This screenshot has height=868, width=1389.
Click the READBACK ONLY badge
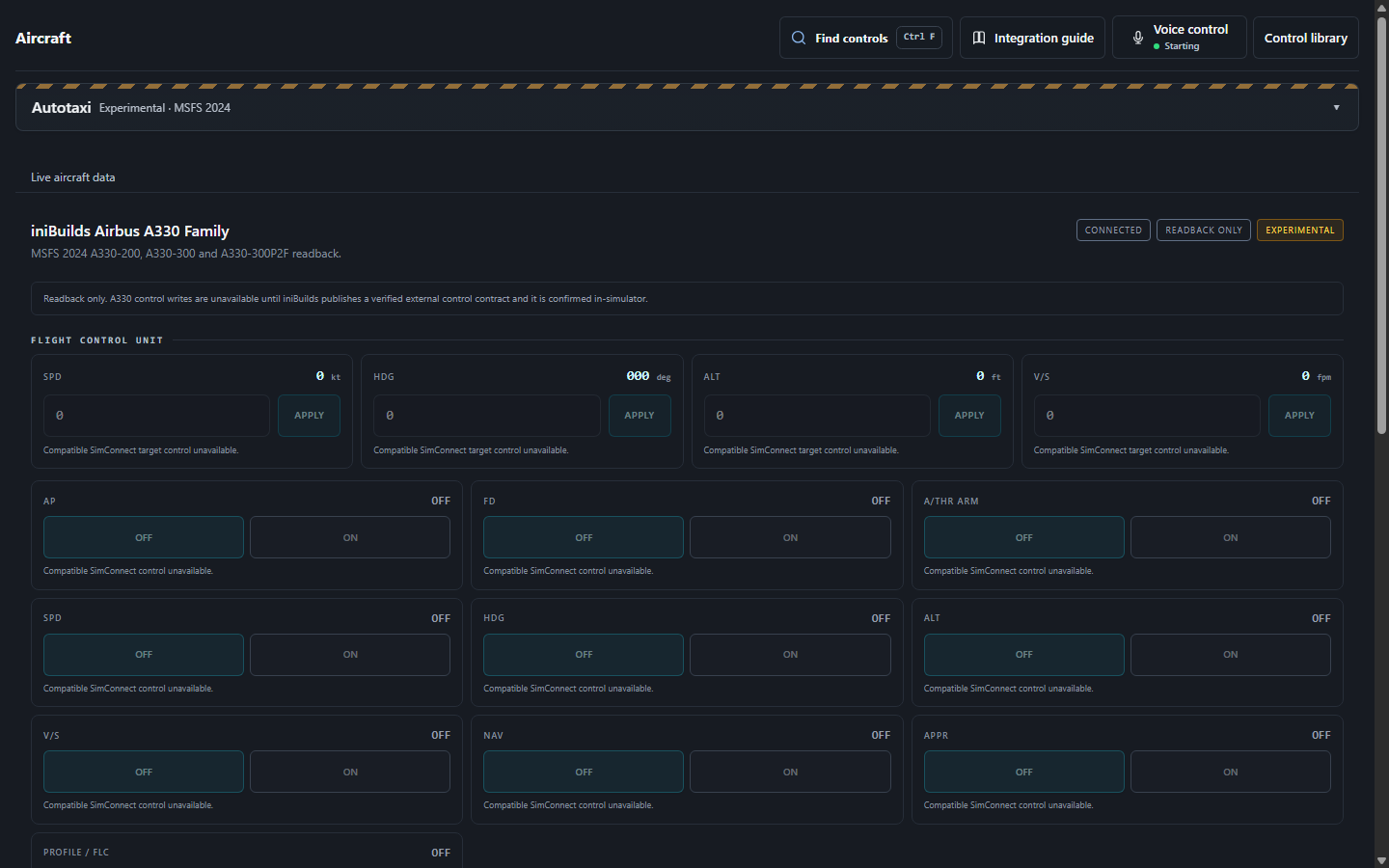coord(1204,231)
